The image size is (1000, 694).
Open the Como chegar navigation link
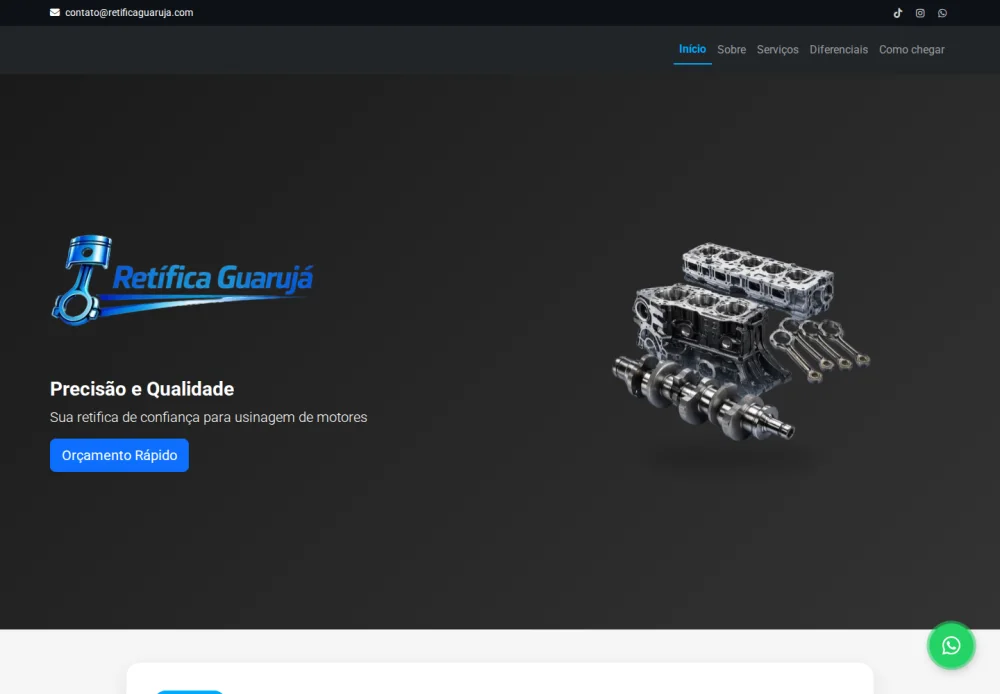click(911, 50)
